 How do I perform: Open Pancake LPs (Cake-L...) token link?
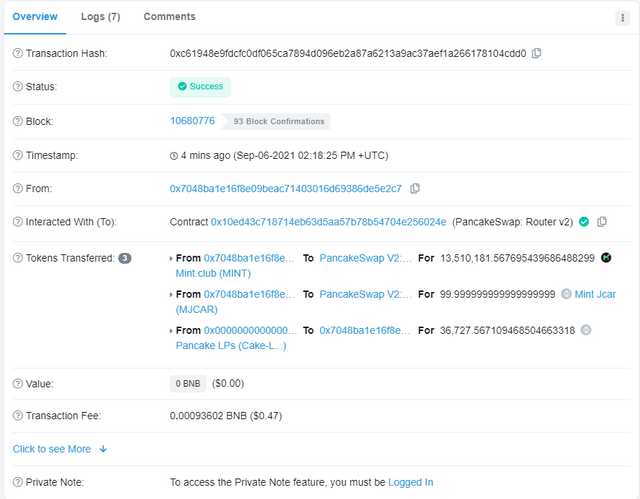(x=231, y=346)
